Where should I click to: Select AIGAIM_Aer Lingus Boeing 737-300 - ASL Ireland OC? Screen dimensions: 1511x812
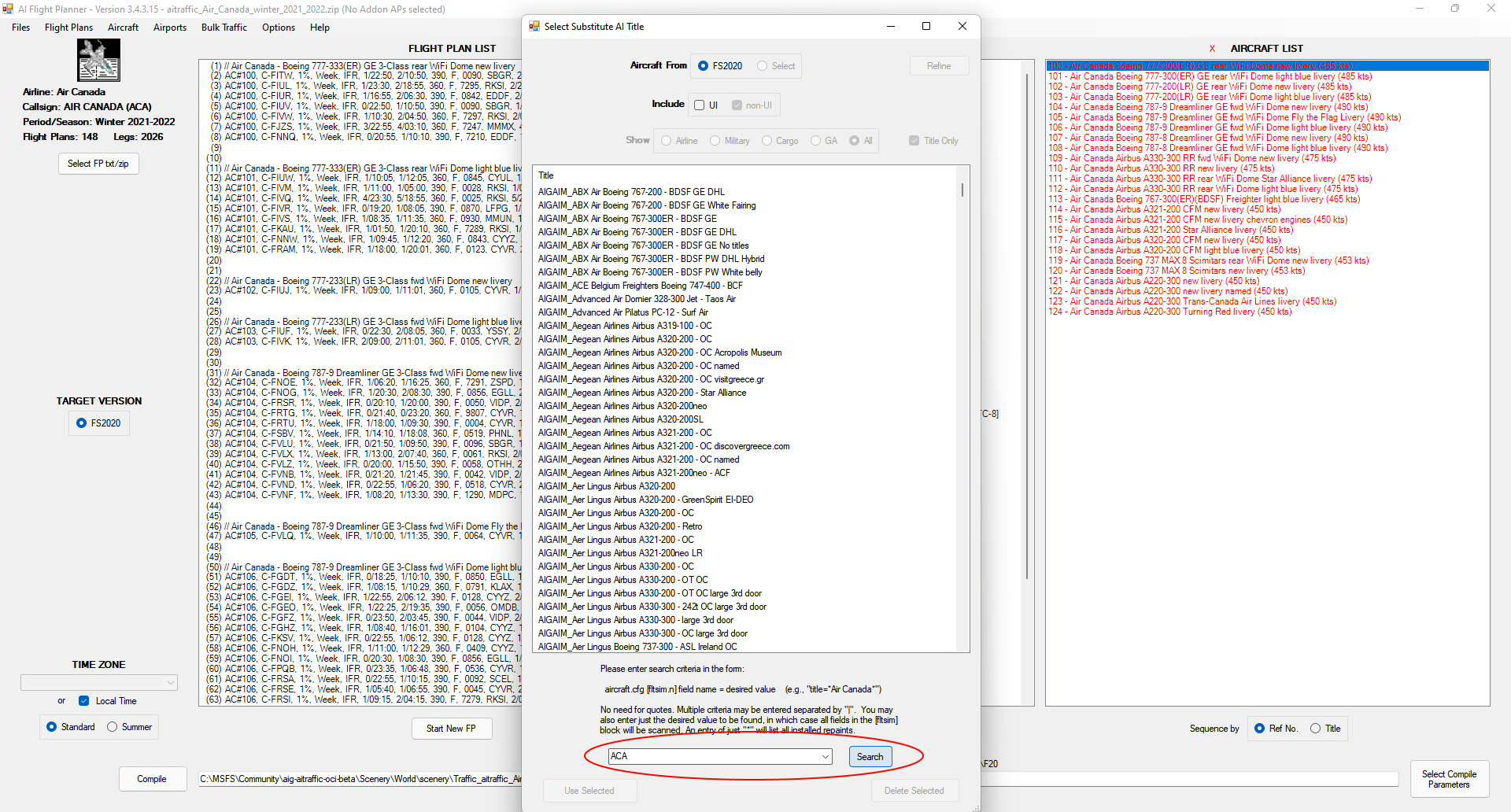637,647
